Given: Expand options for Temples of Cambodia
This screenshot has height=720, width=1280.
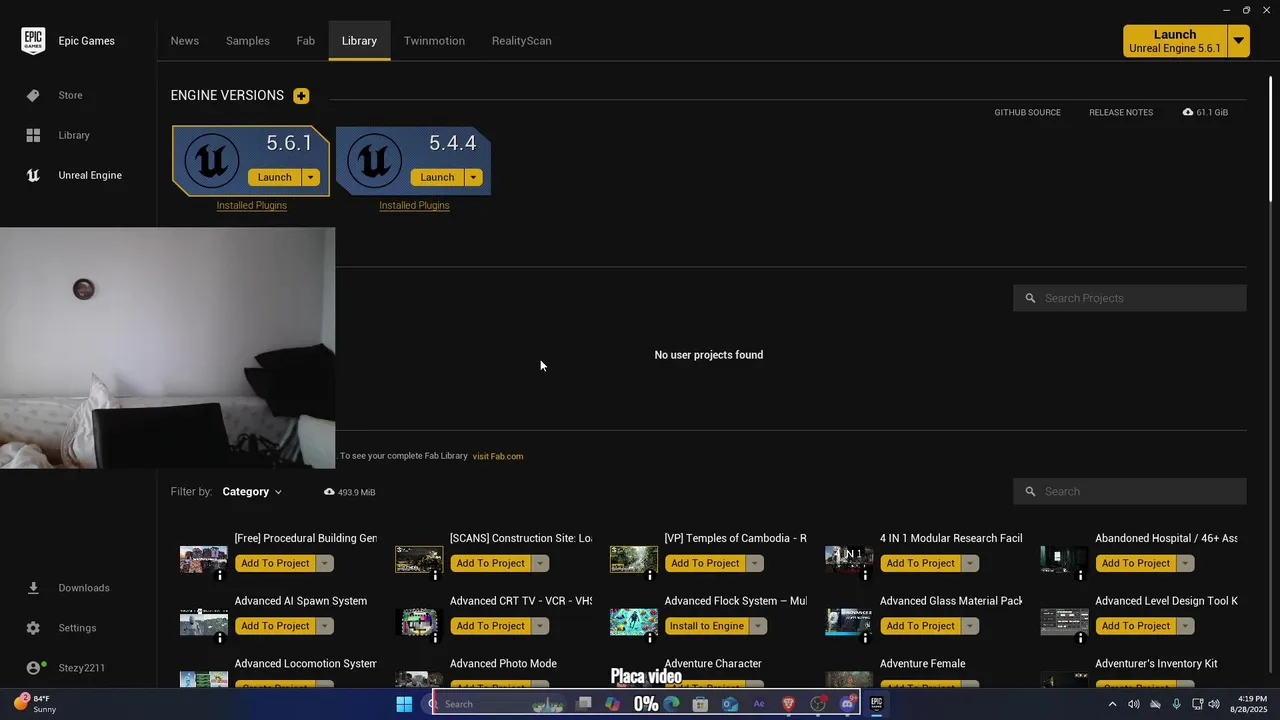Looking at the screenshot, I should [x=755, y=563].
